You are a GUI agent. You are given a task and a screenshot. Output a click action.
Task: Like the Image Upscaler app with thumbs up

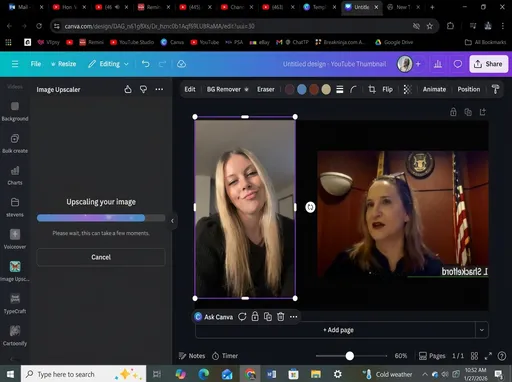pyautogui.click(x=128, y=89)
